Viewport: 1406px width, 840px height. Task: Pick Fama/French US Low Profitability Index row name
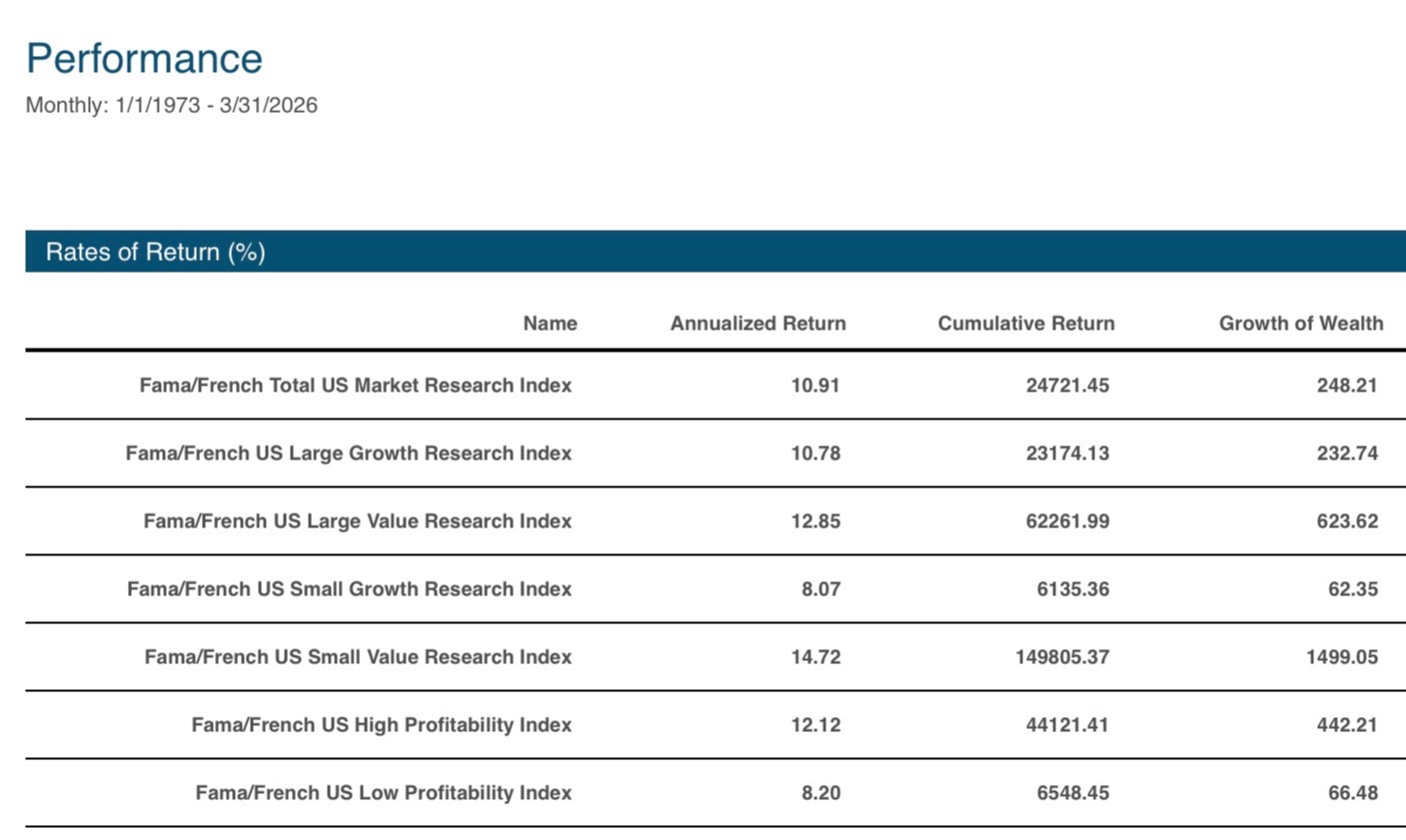383,793
